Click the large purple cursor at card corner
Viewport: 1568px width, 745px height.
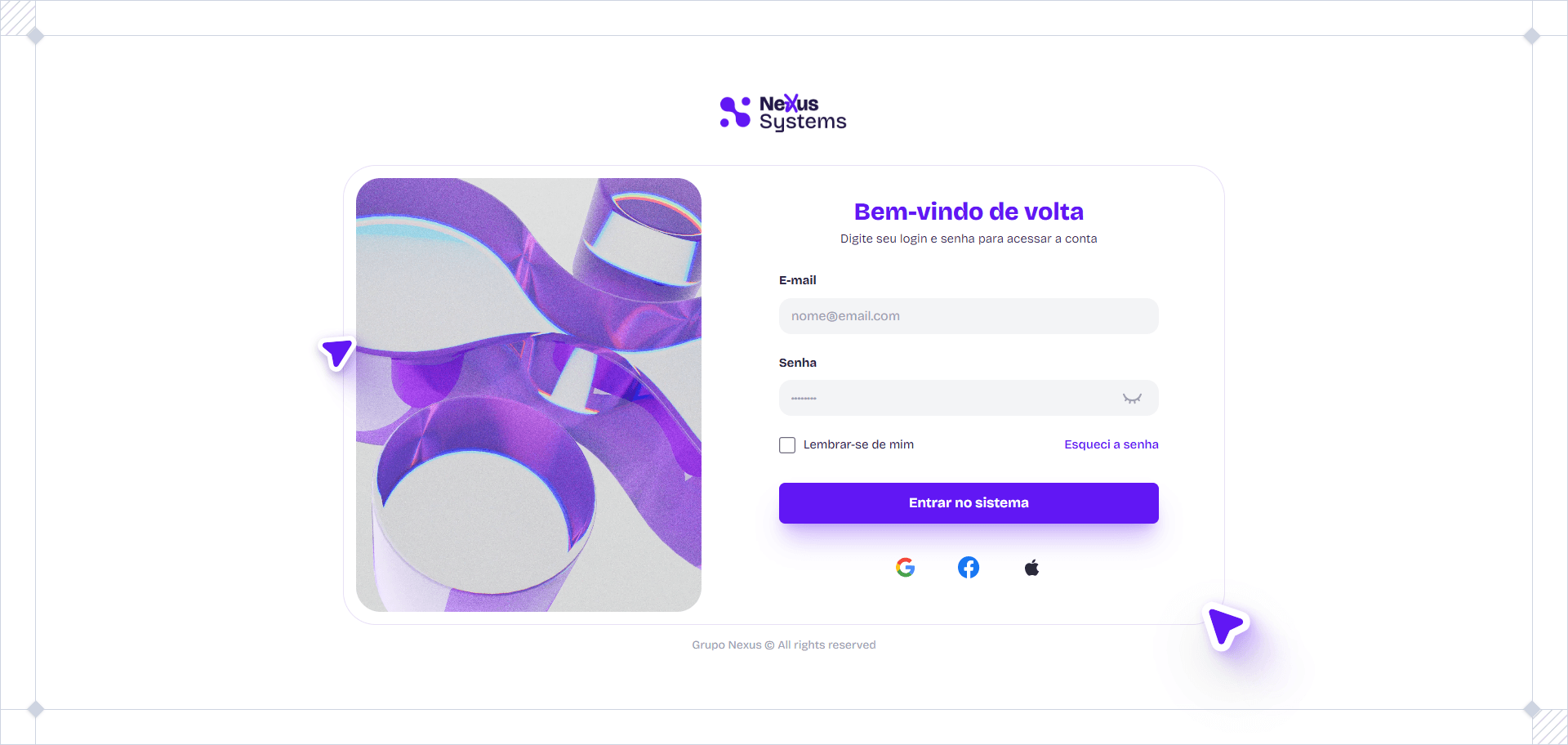click(x=1225, y=627)
